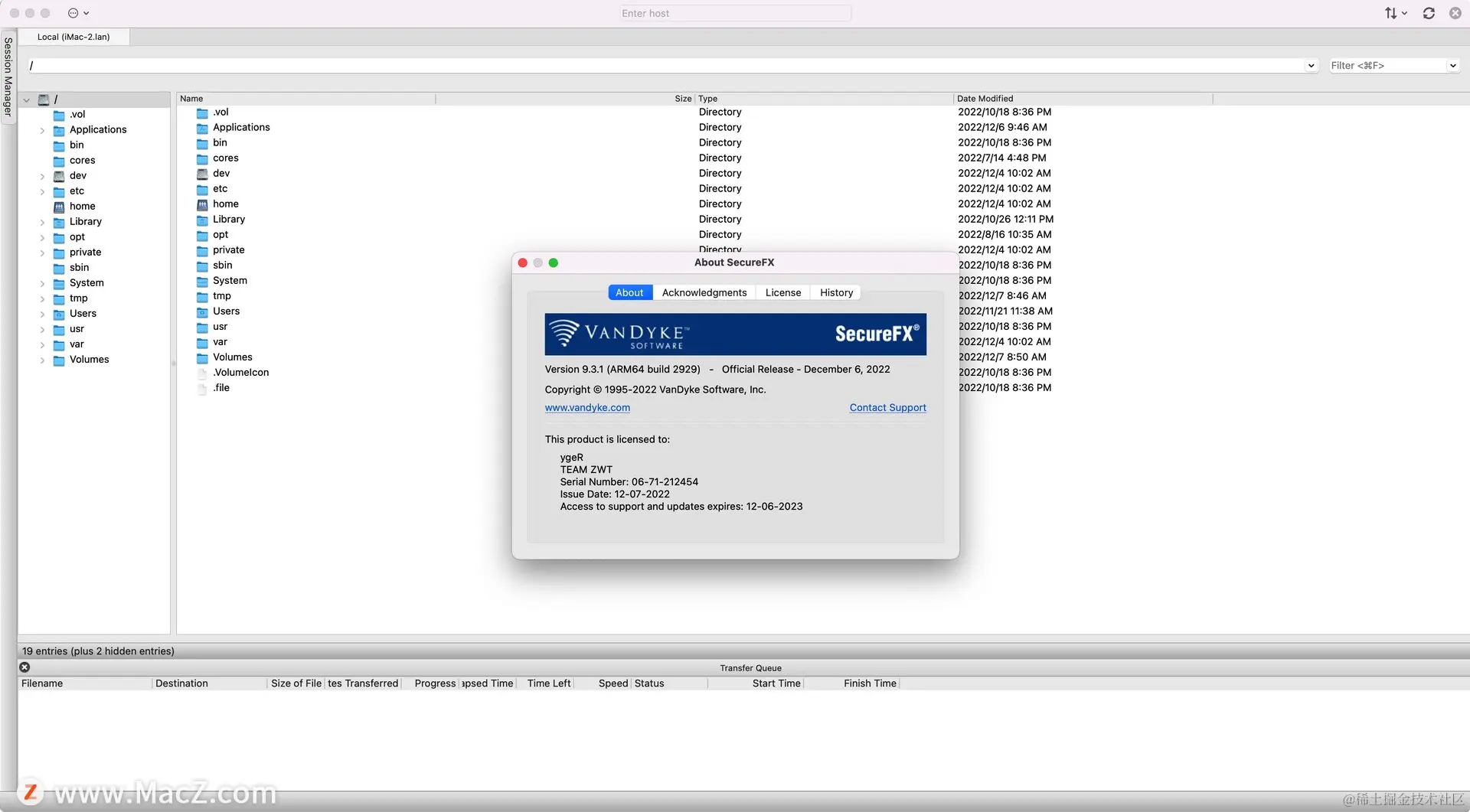The image size is (1470, 812).
Task: Click the root drive icon in tree
Action: tap(44, 99)
